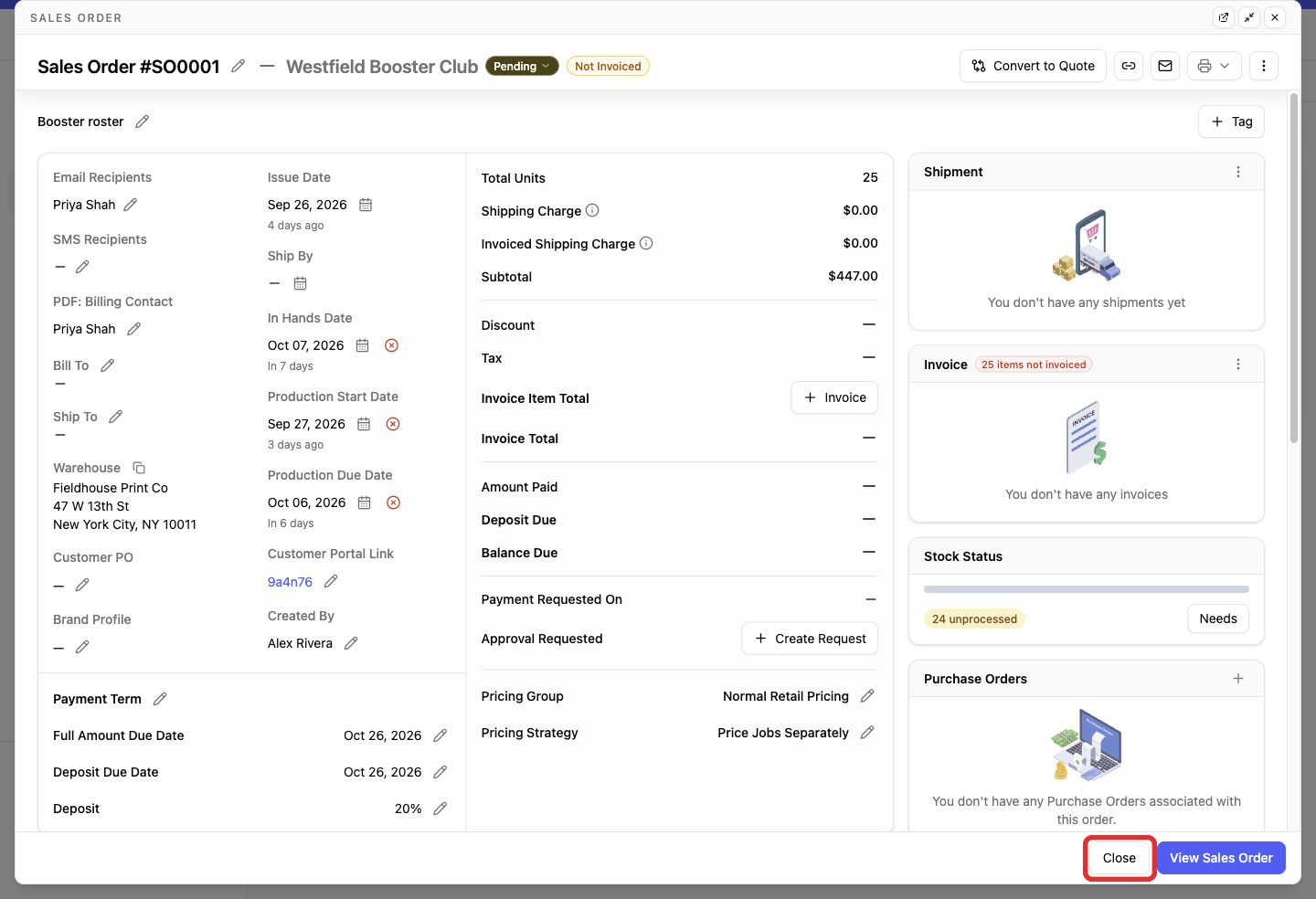Click the Needs button in Stock Status
The height and width of the screenshot is (899, 1316).
pyautogui.click(x=1218, y=619)
